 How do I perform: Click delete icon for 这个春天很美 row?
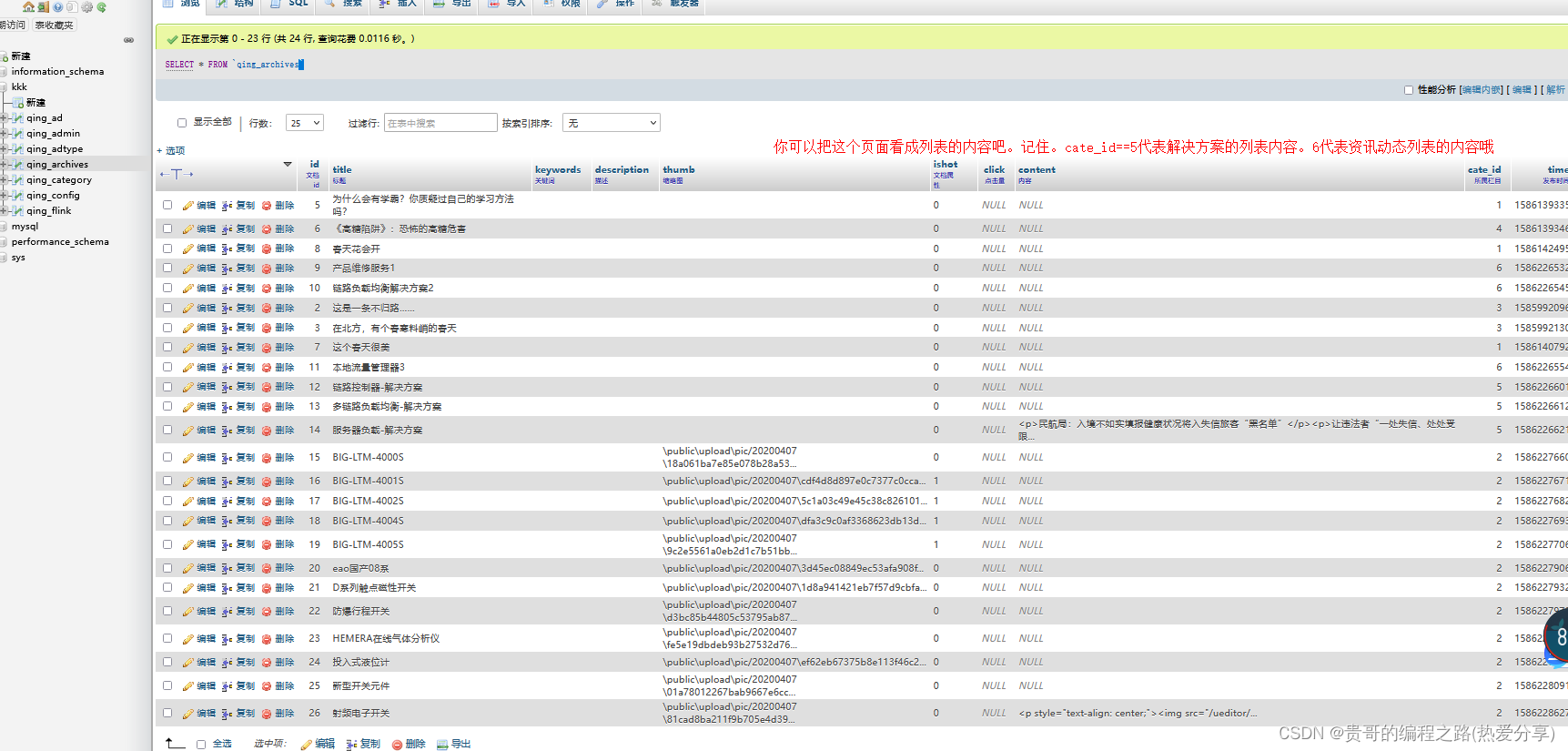point(267,348)
